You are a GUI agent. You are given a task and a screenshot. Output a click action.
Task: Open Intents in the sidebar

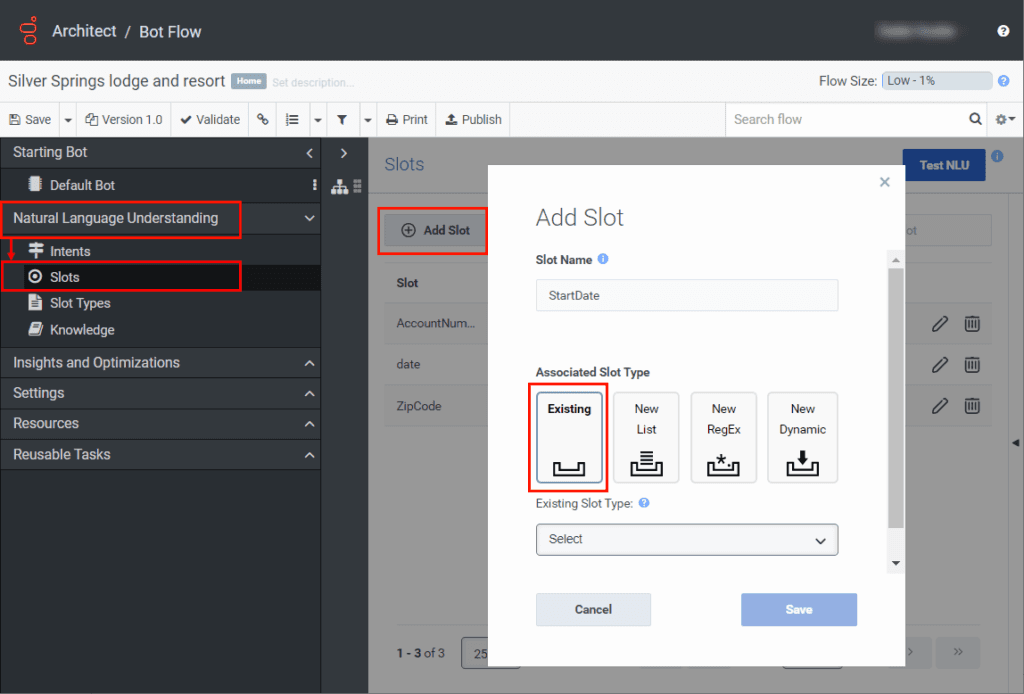(x=70, y=251)
